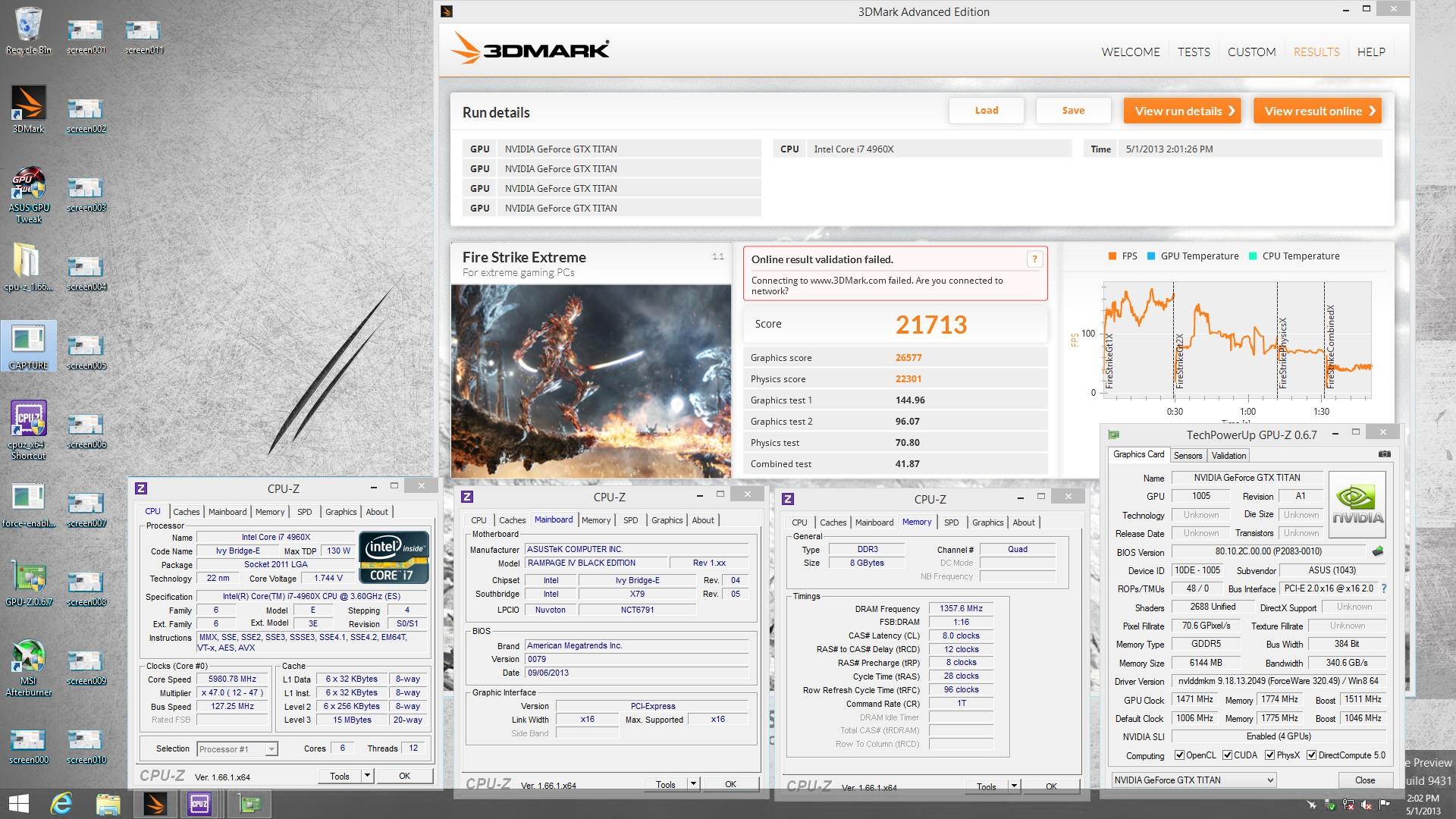Click CPU Temperature legend entry

point(1294,256)
